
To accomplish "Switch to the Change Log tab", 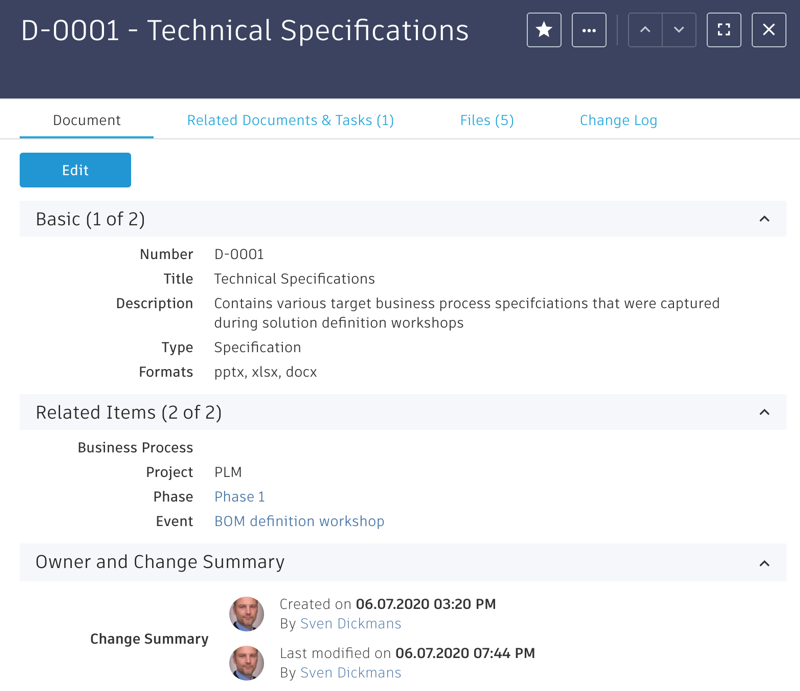I will 618,120.
